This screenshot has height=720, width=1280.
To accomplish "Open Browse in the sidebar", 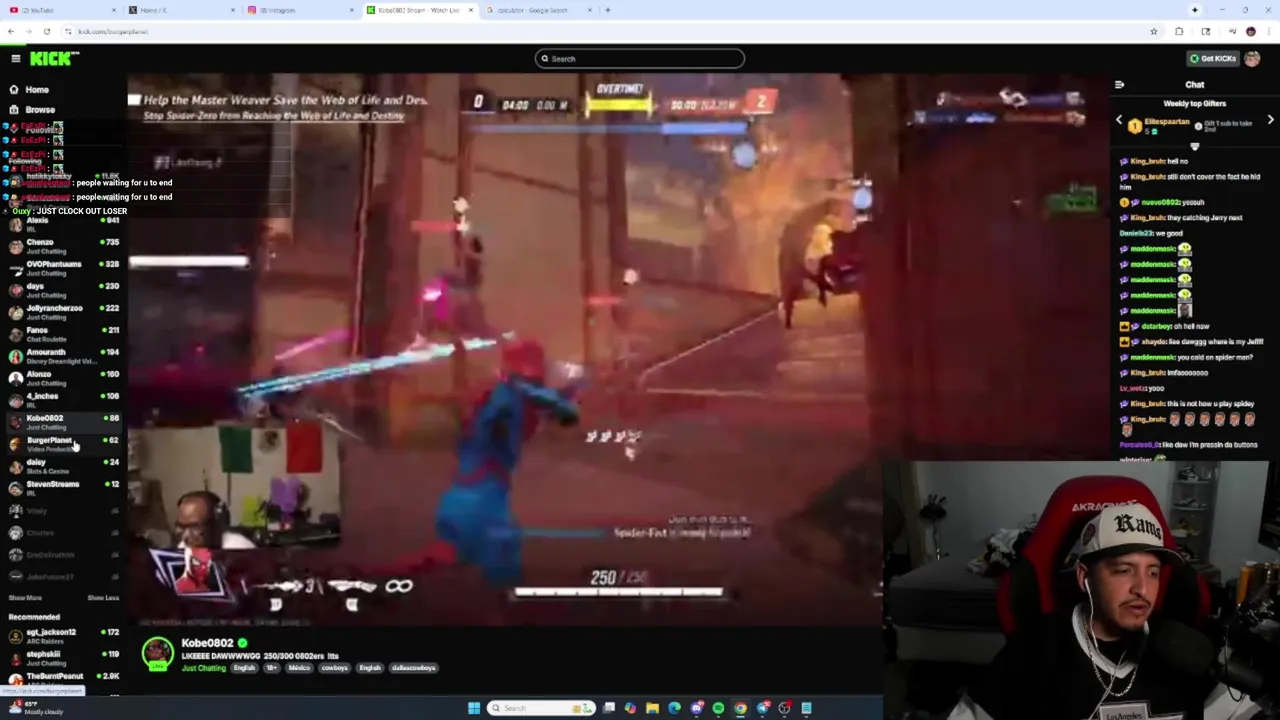I will click(40, 110).
